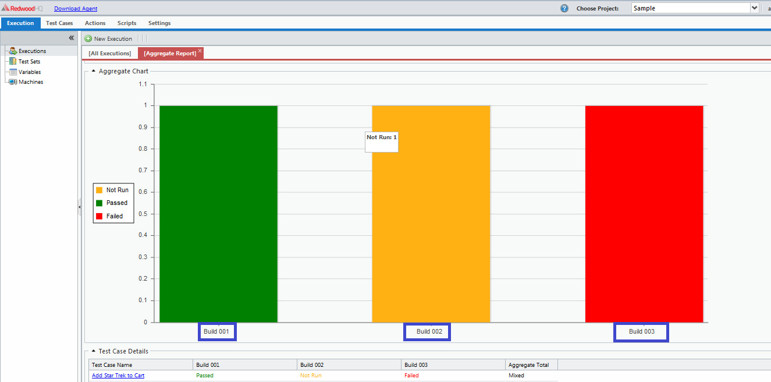The height and width of the screenshot is (382, 771).
Task: Select the Aggregate Report tab
Action: [170, 53]
